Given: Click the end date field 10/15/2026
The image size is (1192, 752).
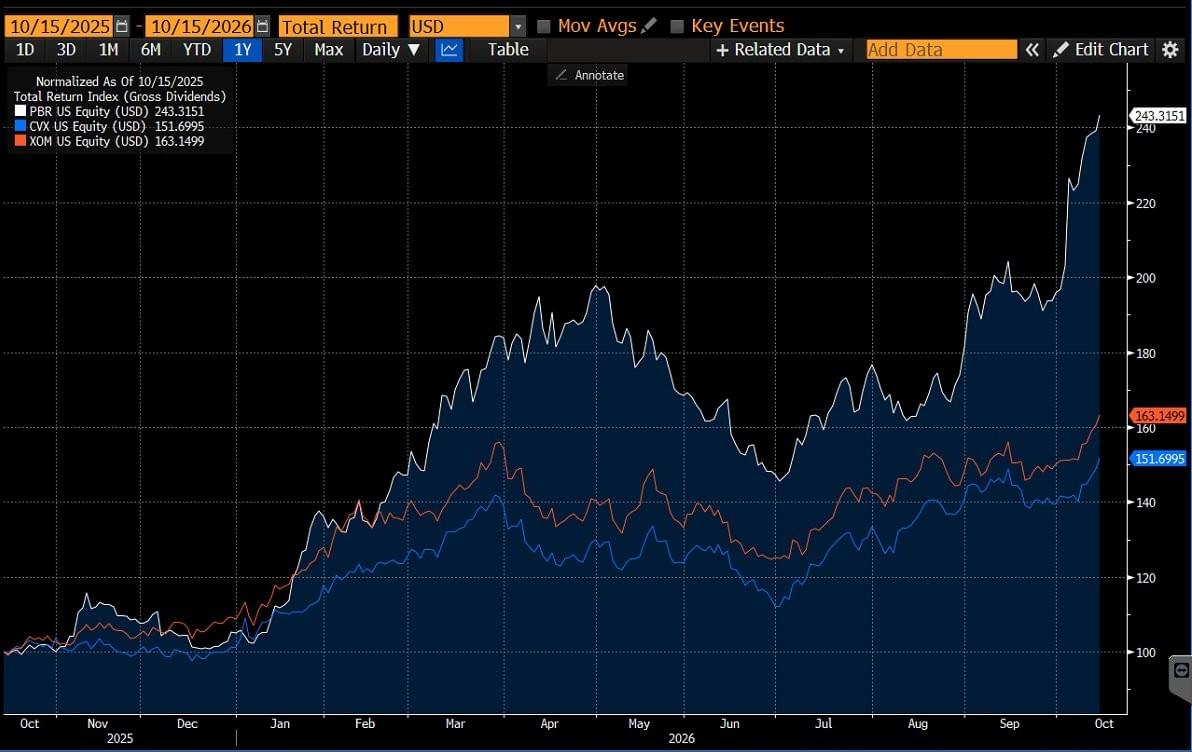Looking at the screenshot, I should [201, 27].
